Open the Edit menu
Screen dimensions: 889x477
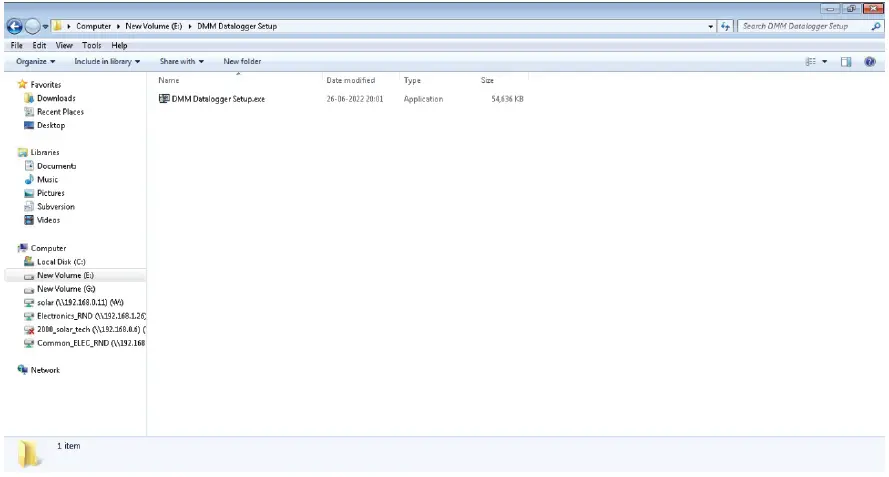(x=39, y=45)
